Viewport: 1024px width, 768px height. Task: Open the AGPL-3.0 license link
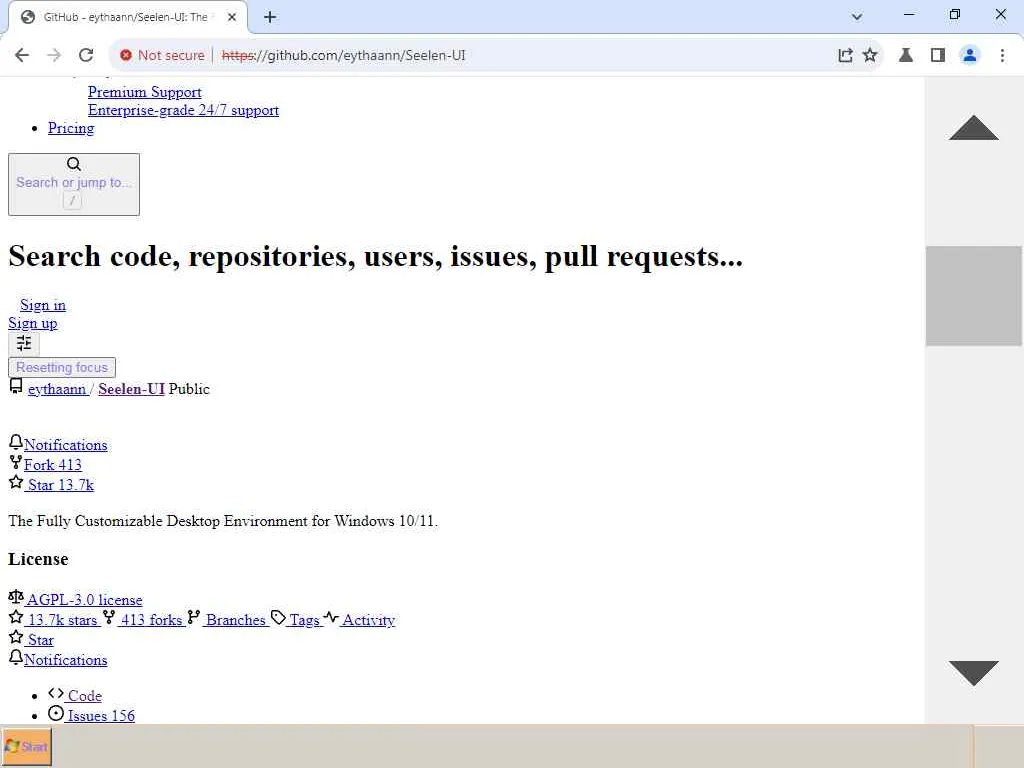[84, 600]
